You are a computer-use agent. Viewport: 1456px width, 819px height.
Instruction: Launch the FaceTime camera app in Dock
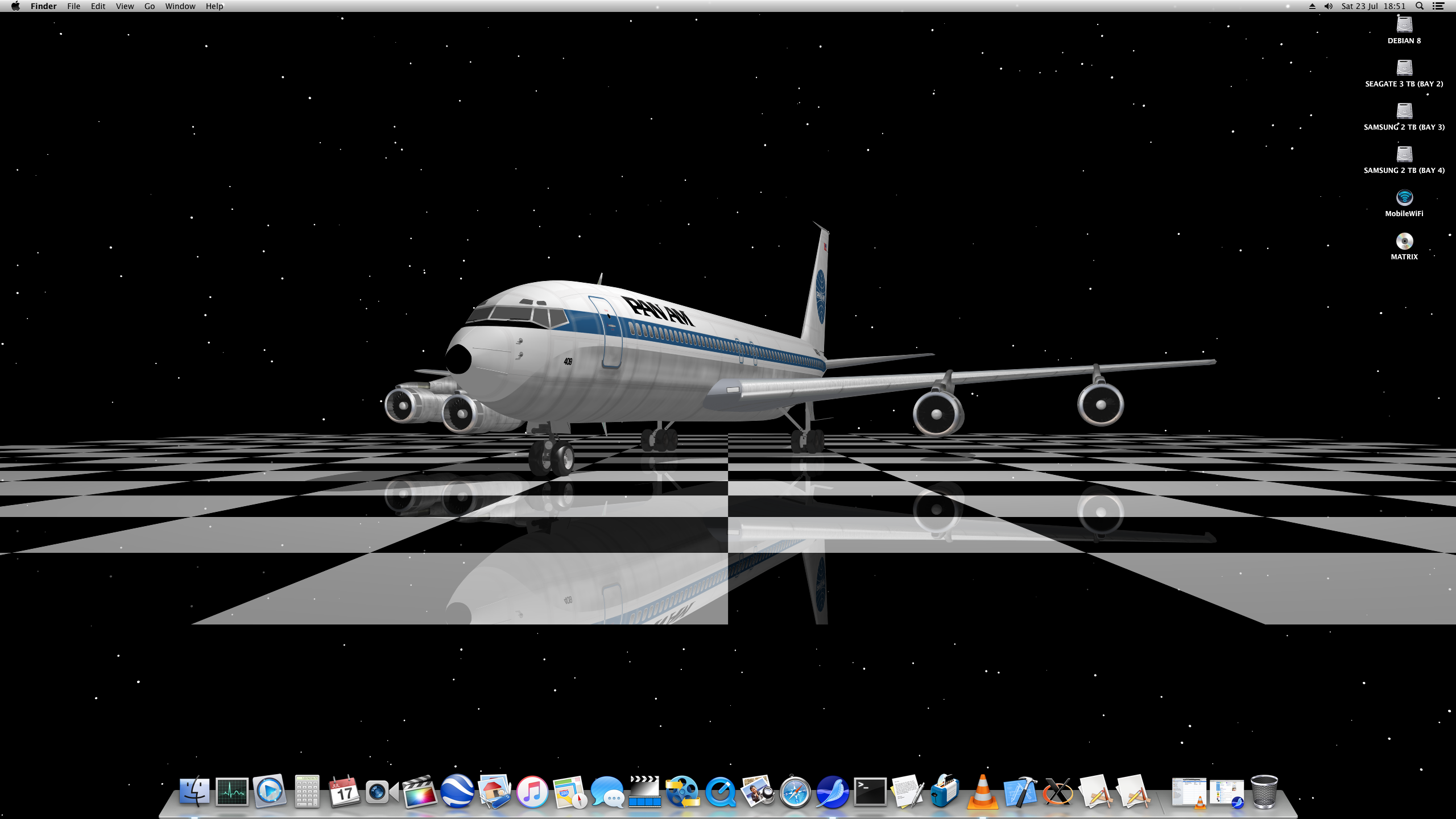click(381, 791)
